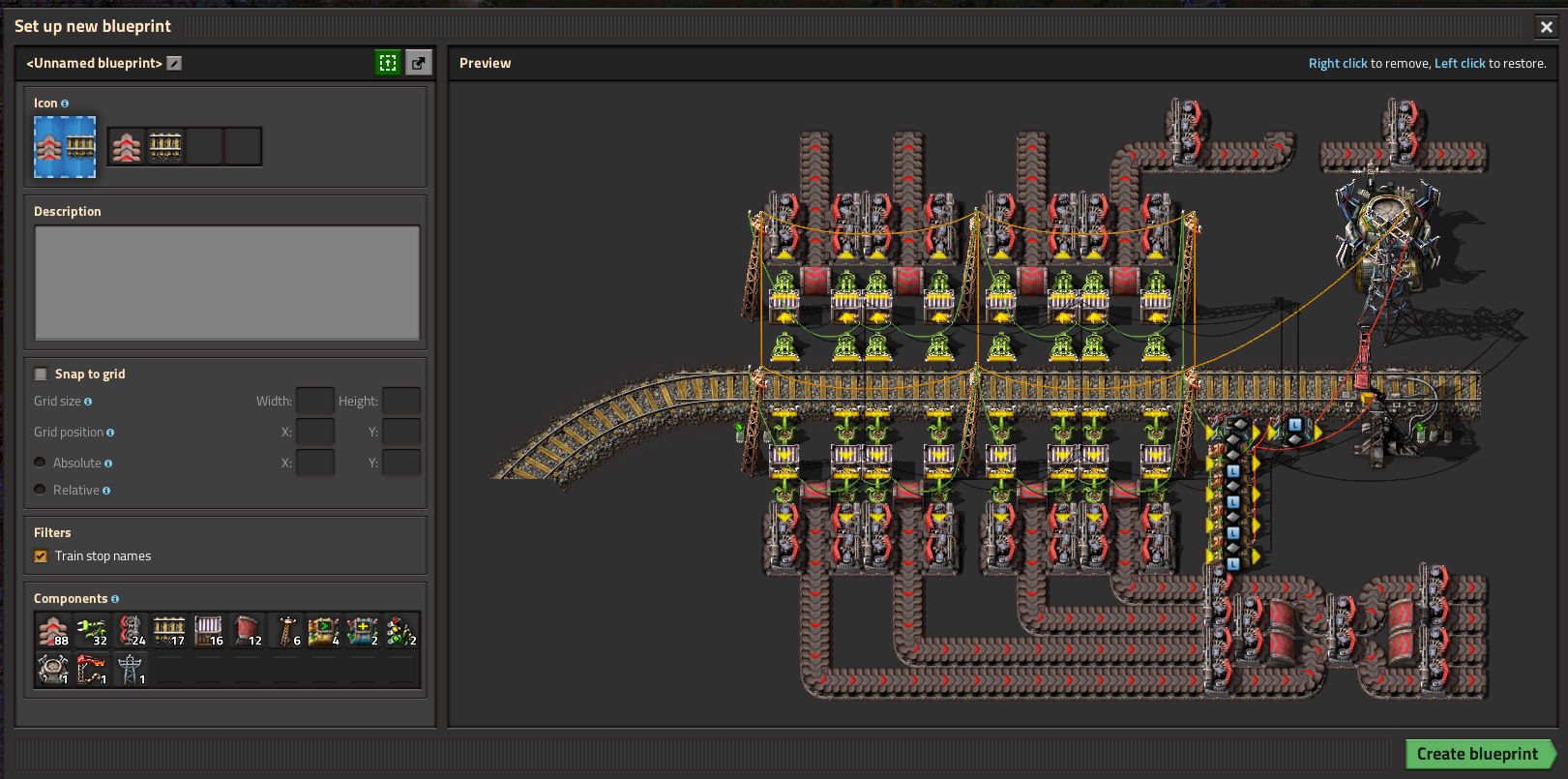This screenshot has width=1568, height=779.
Task: Click roboport component (1)
Action: pos(53,670)
